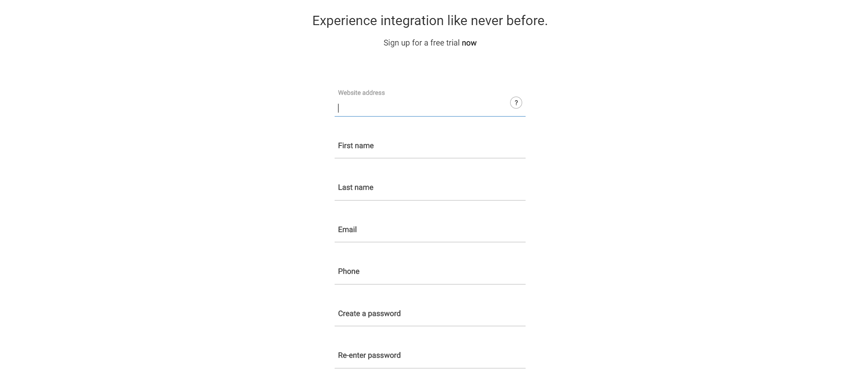Click the small "Website address" floating label
The width and height of the screenshot is (842, 370).
pyautogui.click(x=361, y=92)
